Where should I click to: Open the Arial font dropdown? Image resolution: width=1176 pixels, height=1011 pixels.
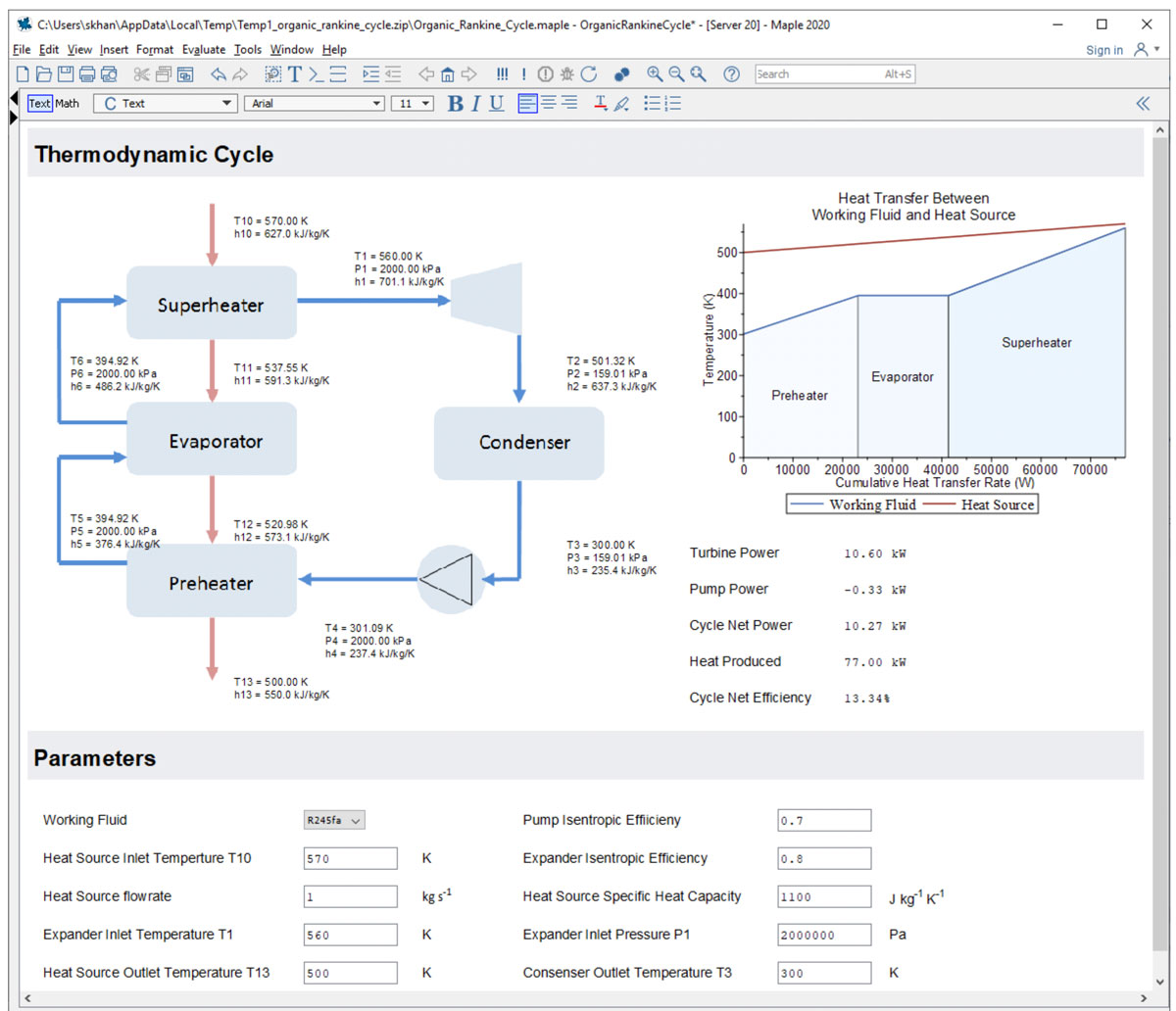click(314, 103)
